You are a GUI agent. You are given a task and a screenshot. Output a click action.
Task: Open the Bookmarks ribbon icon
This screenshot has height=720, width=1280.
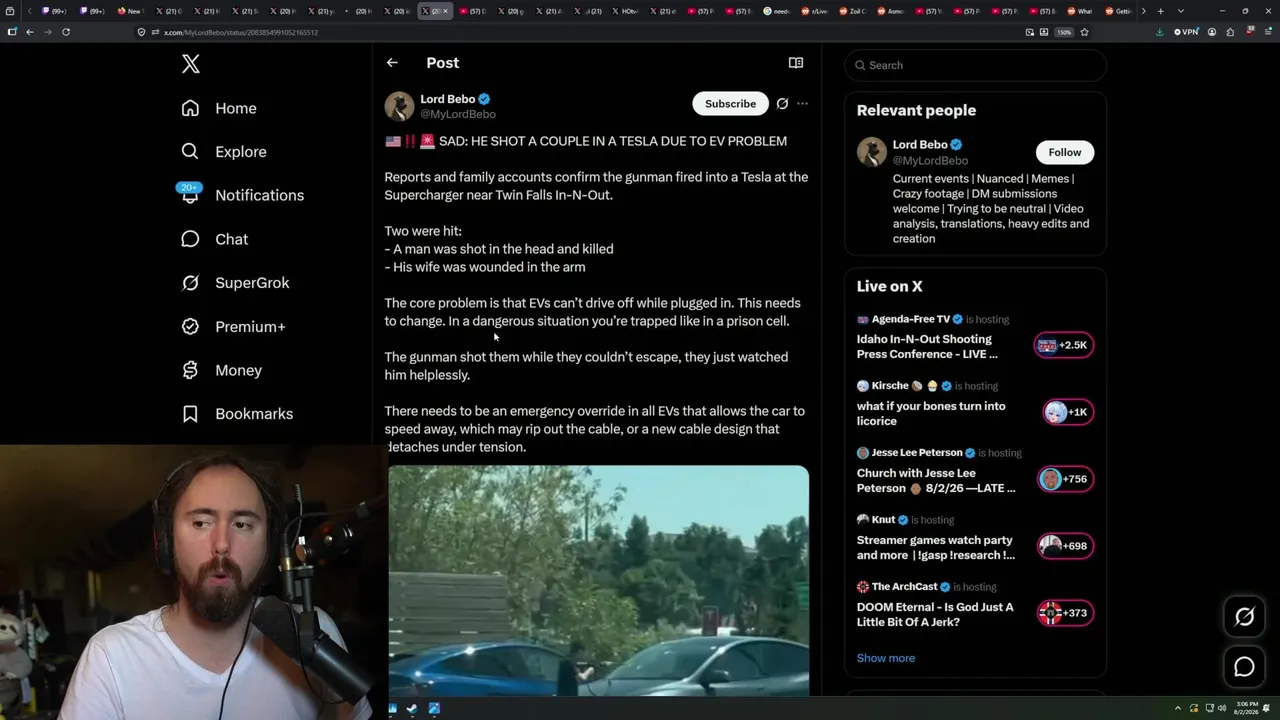pos(190,414)
